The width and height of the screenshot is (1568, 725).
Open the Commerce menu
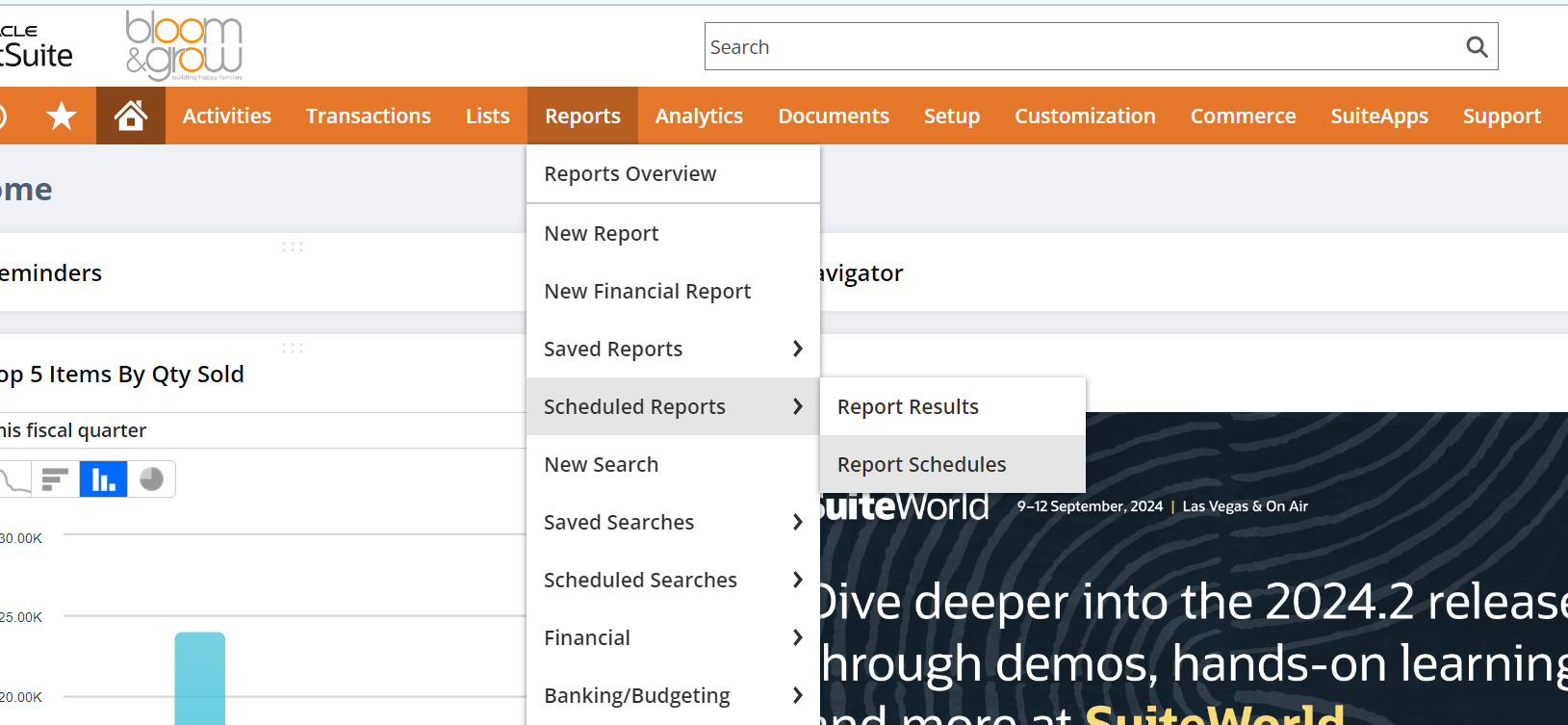point(1244,116)
